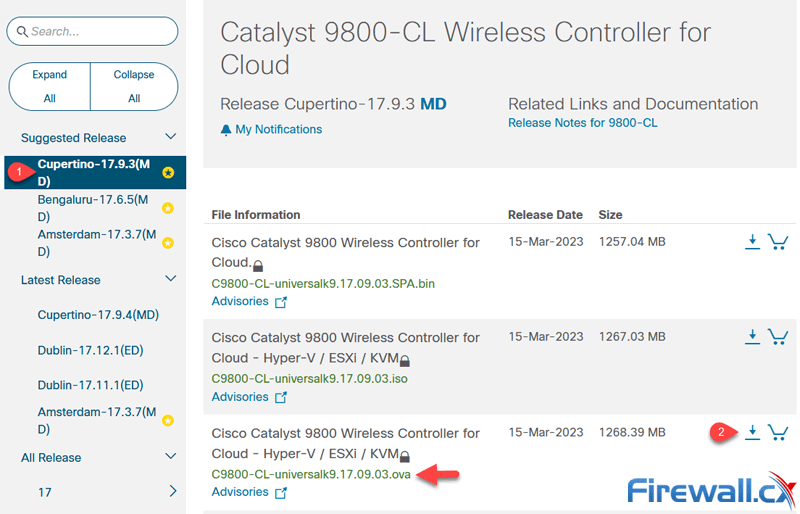Open Release Notes for 9800-CL
Screen dimensions: 800x514
(582, 123)
